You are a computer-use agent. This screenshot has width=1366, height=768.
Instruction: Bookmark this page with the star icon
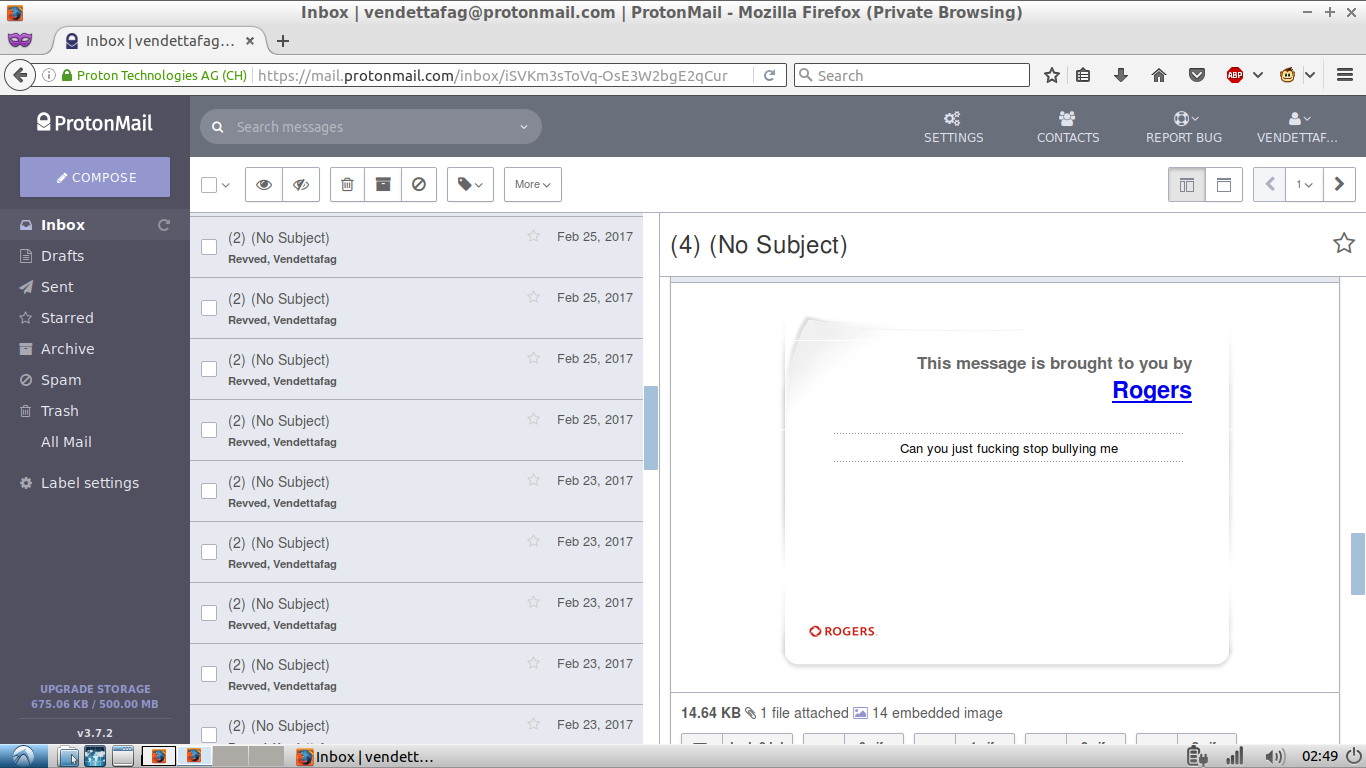(1052, 75)
